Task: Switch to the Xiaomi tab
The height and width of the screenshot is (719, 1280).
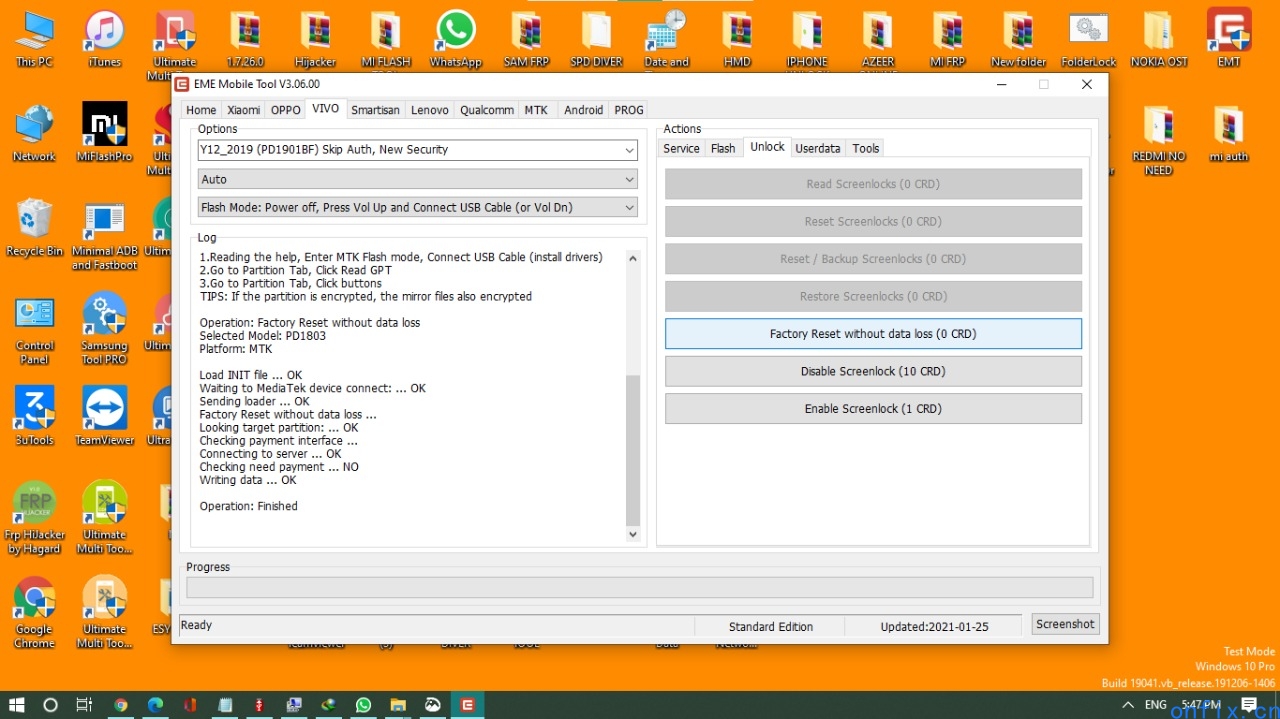Action: click(243, 110)
